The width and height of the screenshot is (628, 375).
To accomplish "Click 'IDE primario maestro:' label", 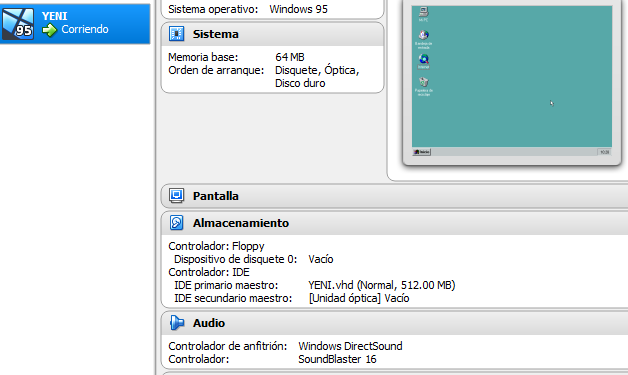I will coord(226,285).
